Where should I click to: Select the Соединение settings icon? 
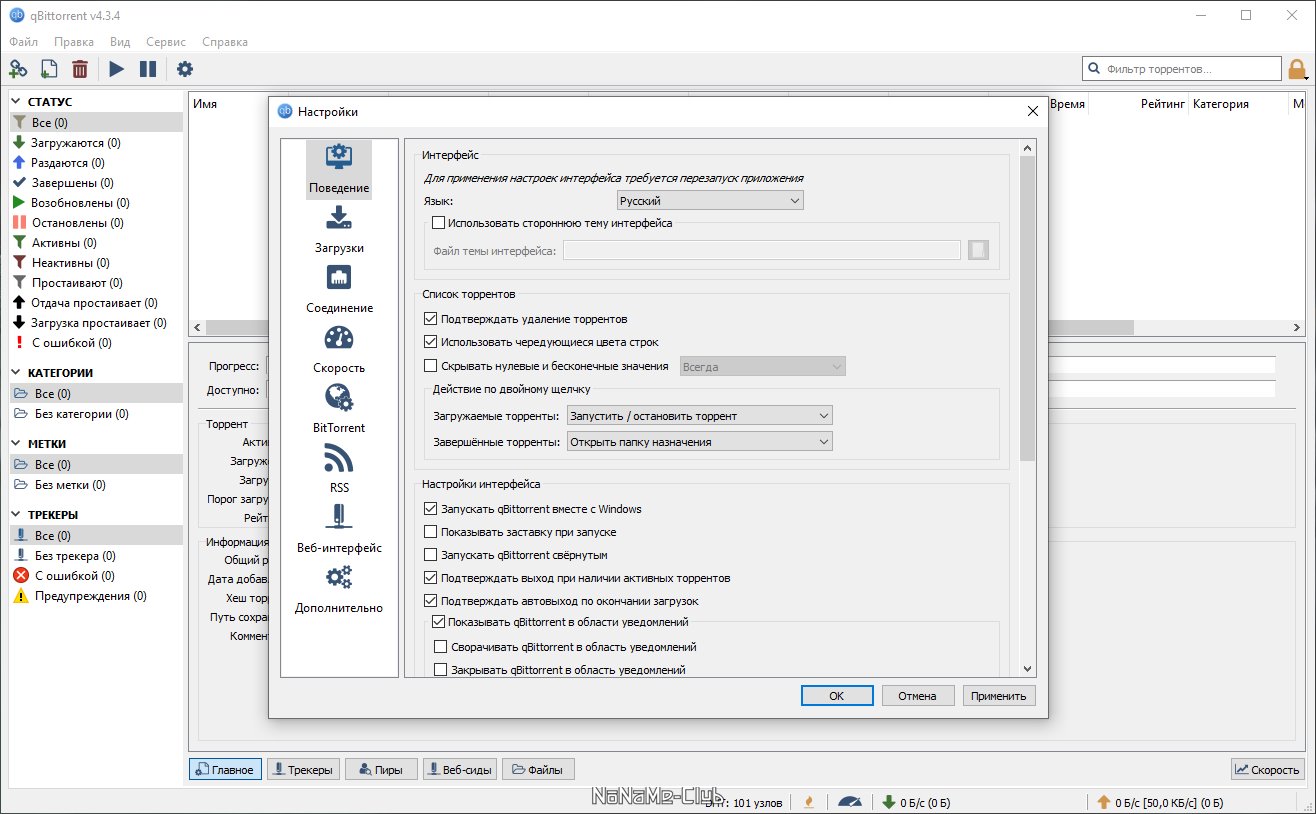tap(339, 278)
